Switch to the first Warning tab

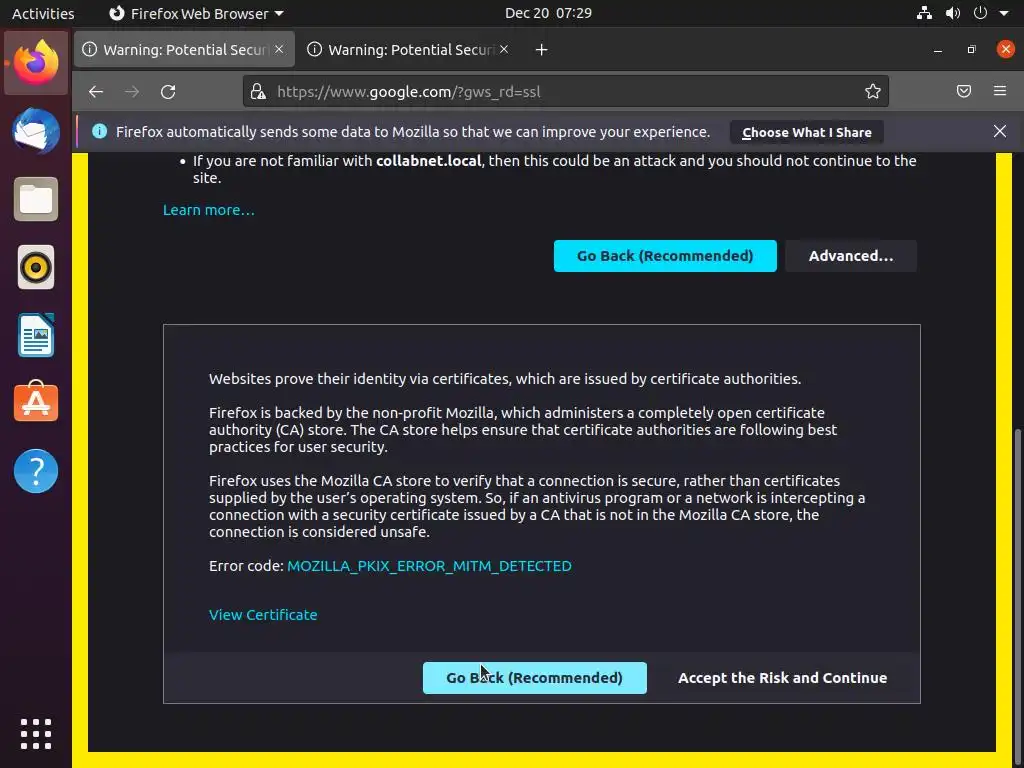[184, 50]
